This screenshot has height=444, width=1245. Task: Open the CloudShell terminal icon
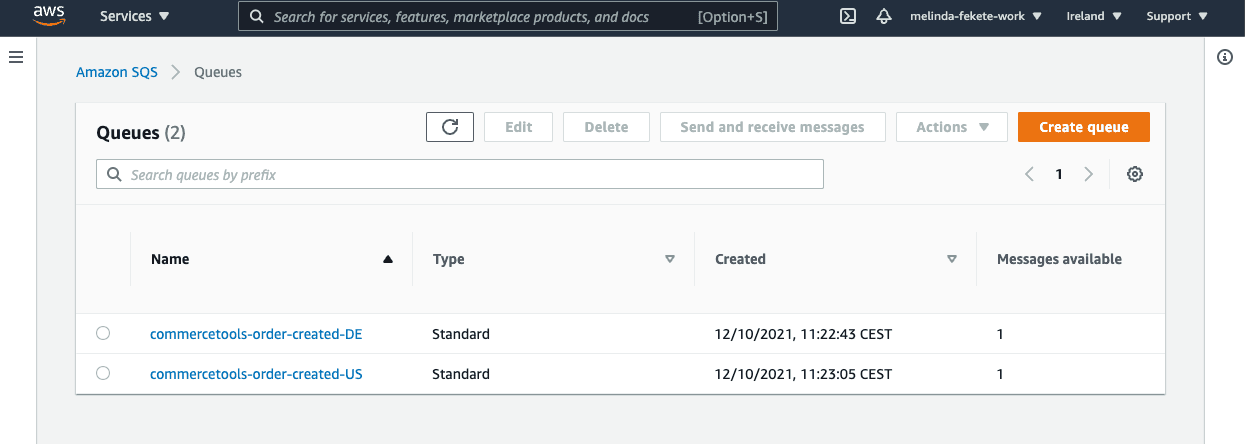coord(847,16)
